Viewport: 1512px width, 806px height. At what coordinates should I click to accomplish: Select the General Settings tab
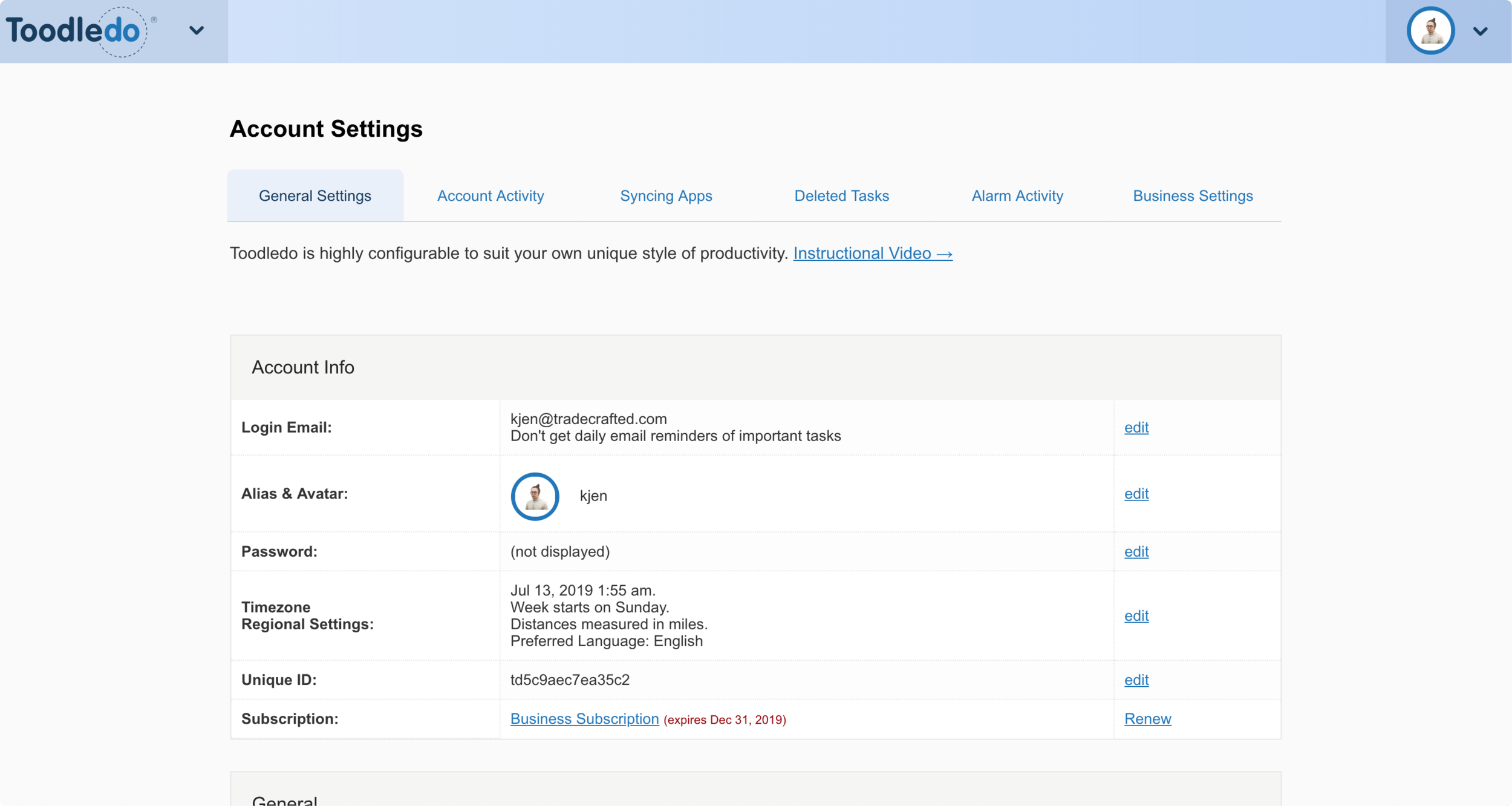pyautogui.click(x=315, y=196)
